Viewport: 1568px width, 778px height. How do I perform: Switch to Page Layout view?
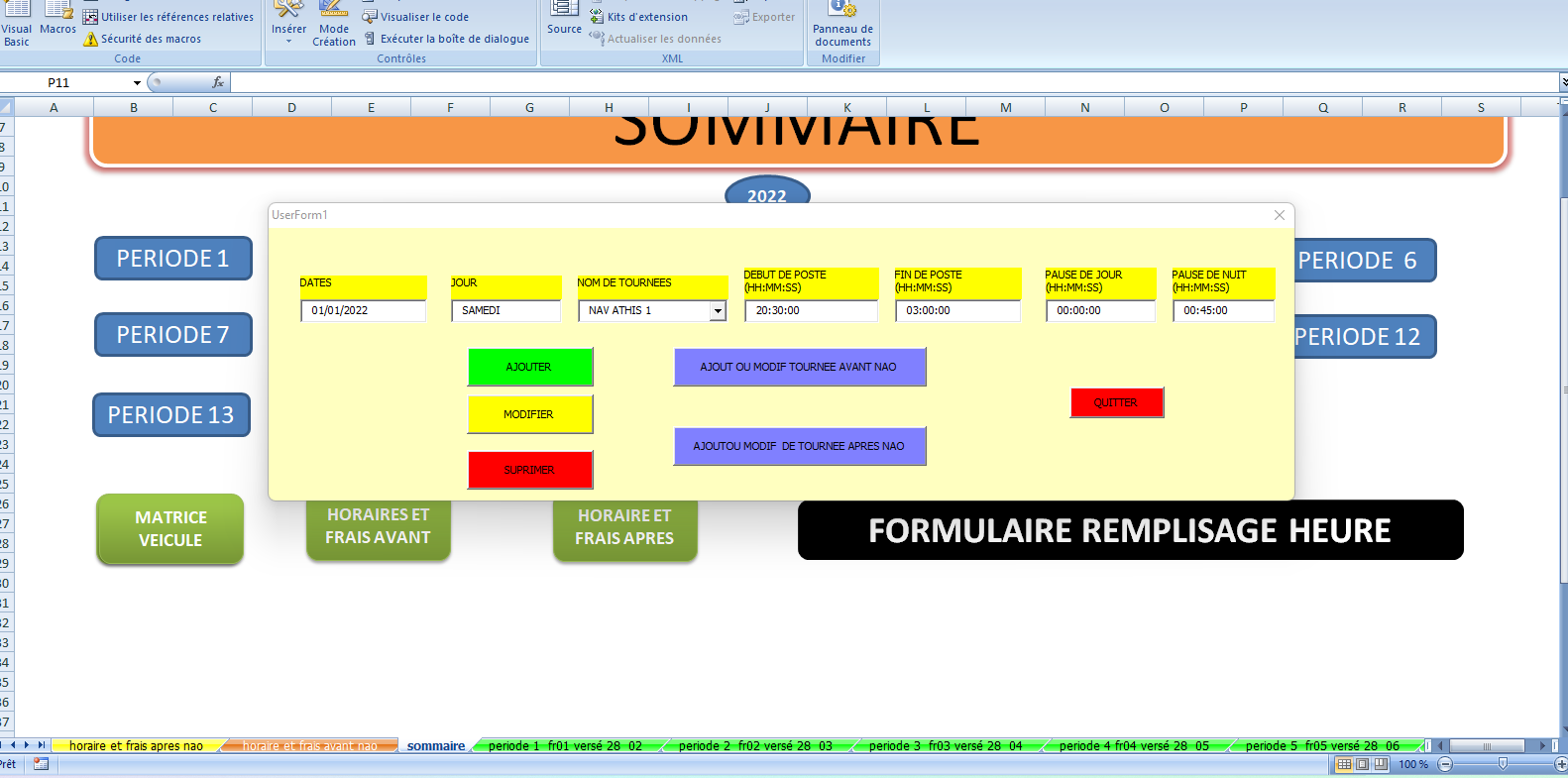(1362, 764)
